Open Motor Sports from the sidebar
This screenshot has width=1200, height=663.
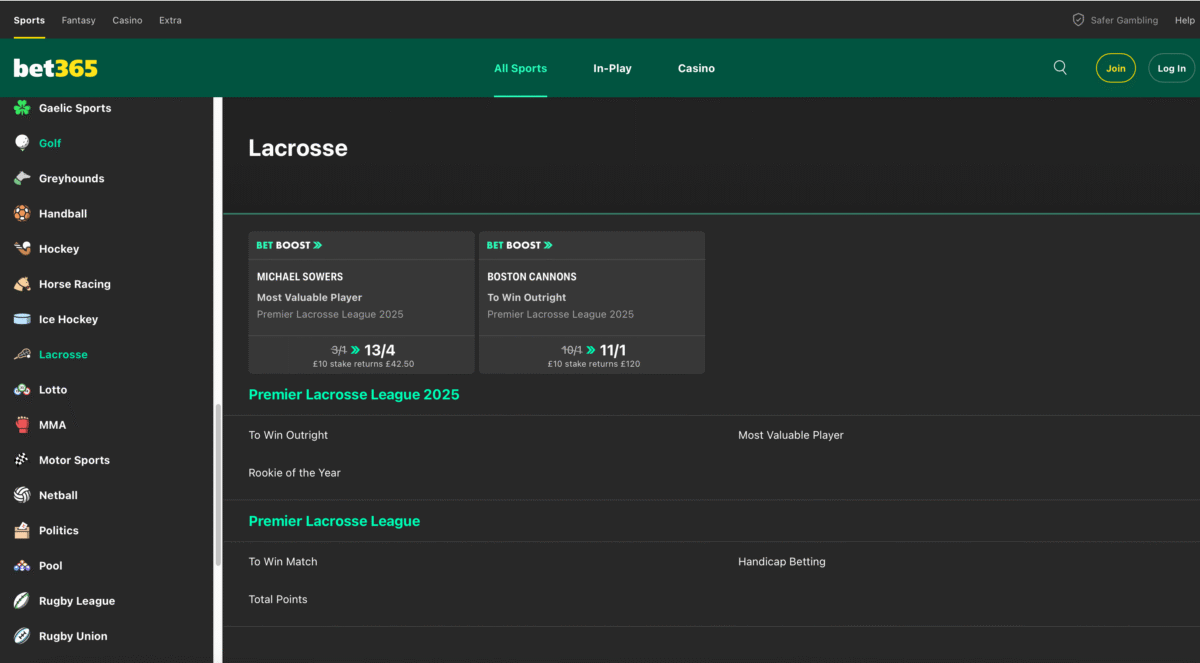[74, 460]
